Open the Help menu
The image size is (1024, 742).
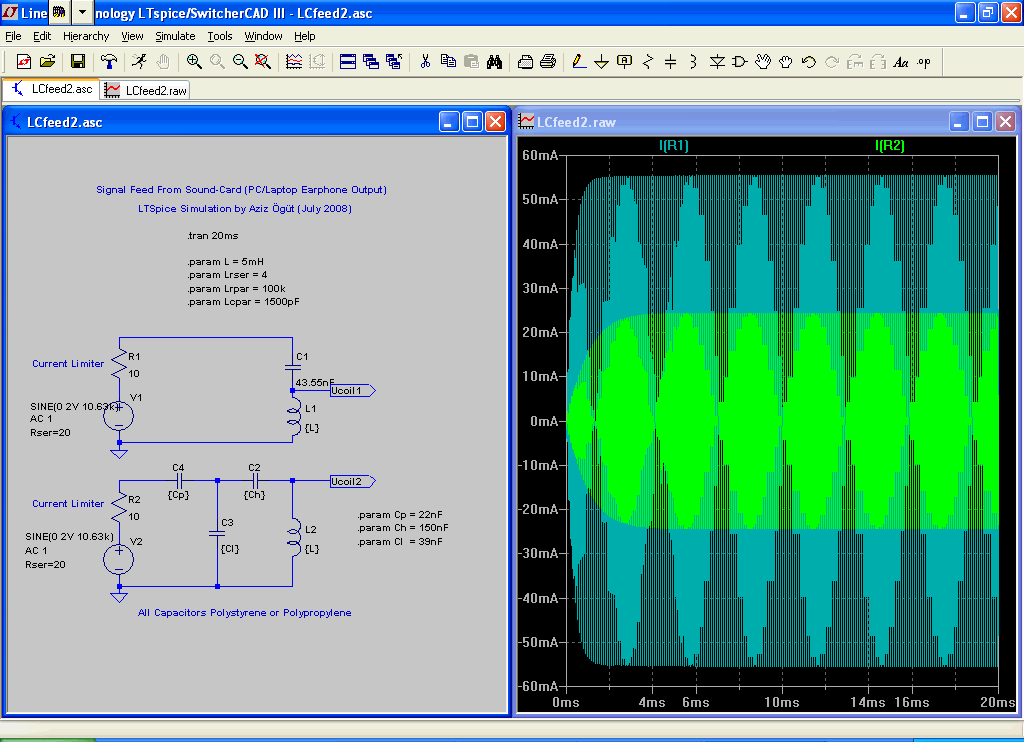pyautogui.click(x=304, y=36)
